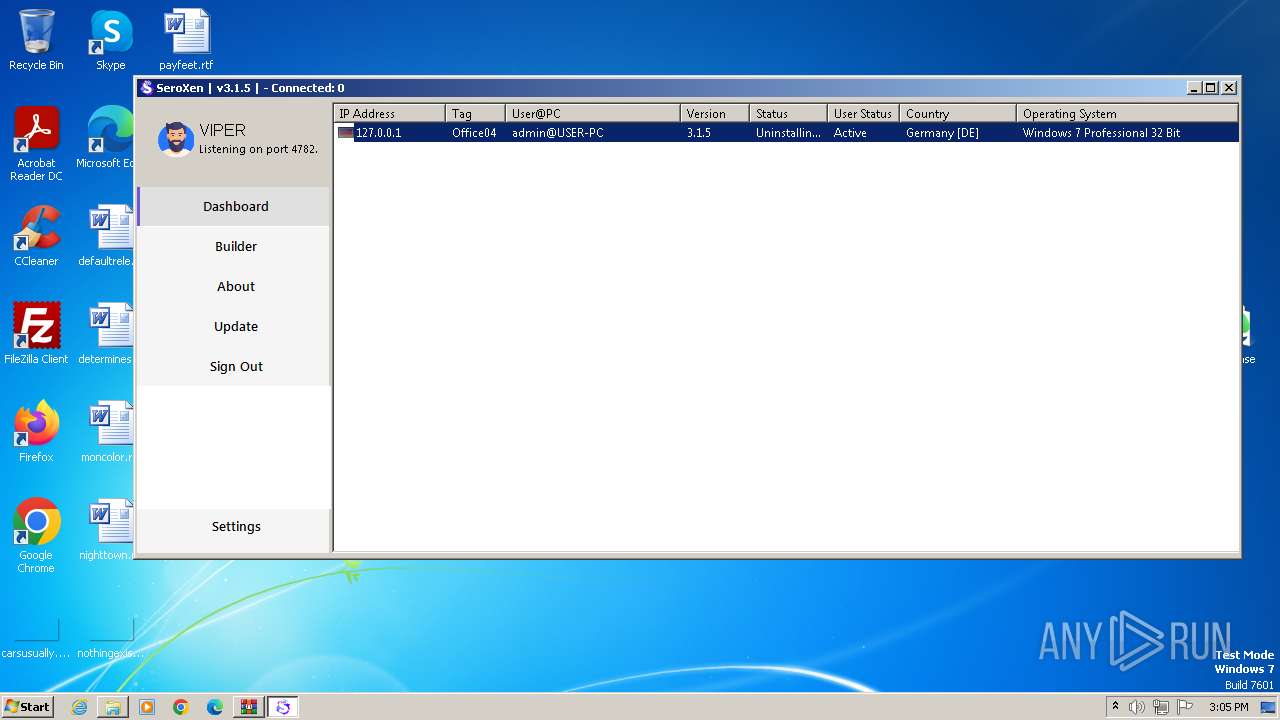Click the Active user status cell
This screenshot has width=1280, height=720.
tap(850, 132)
